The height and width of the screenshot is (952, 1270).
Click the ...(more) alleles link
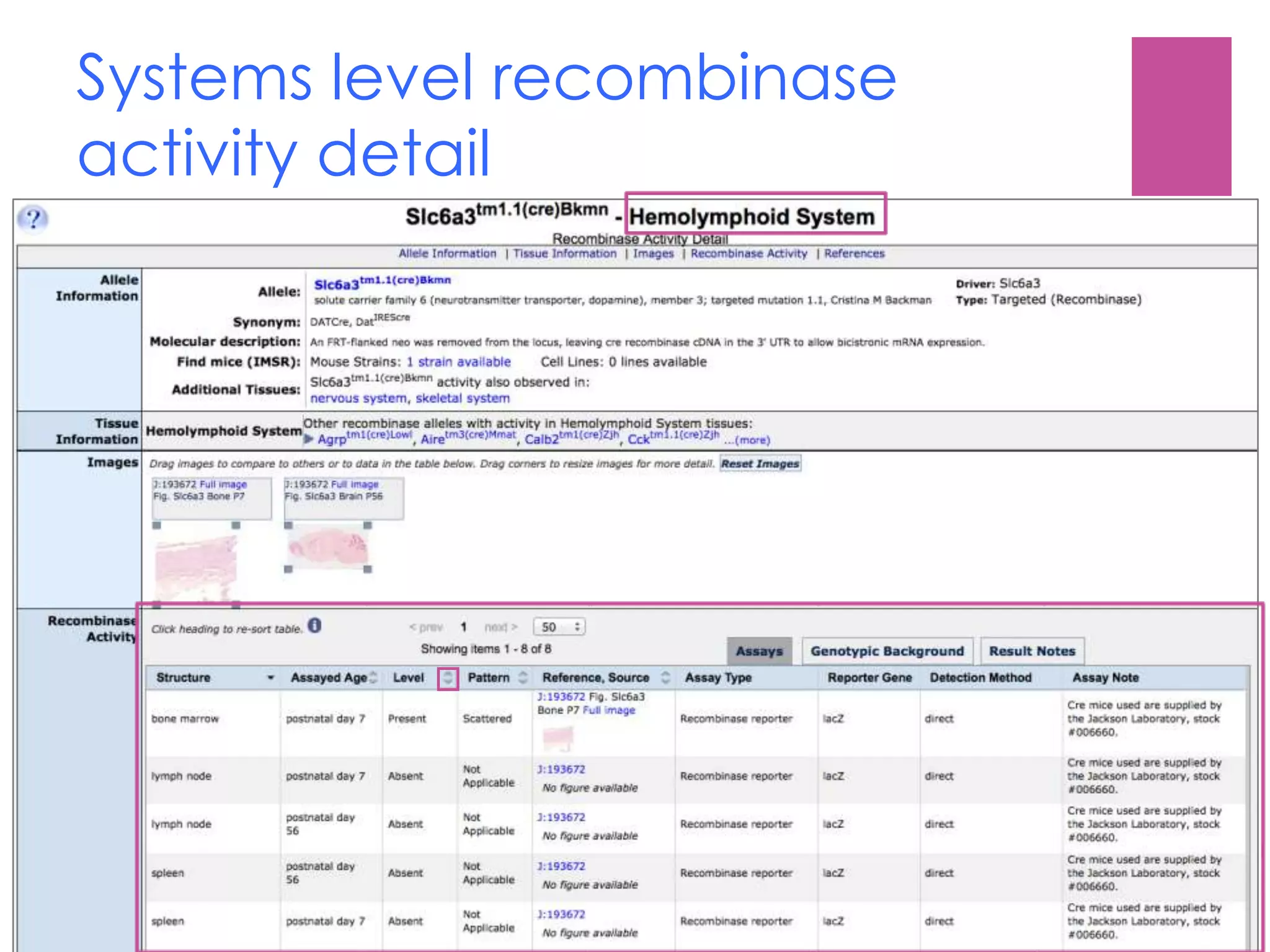point(747,440)
